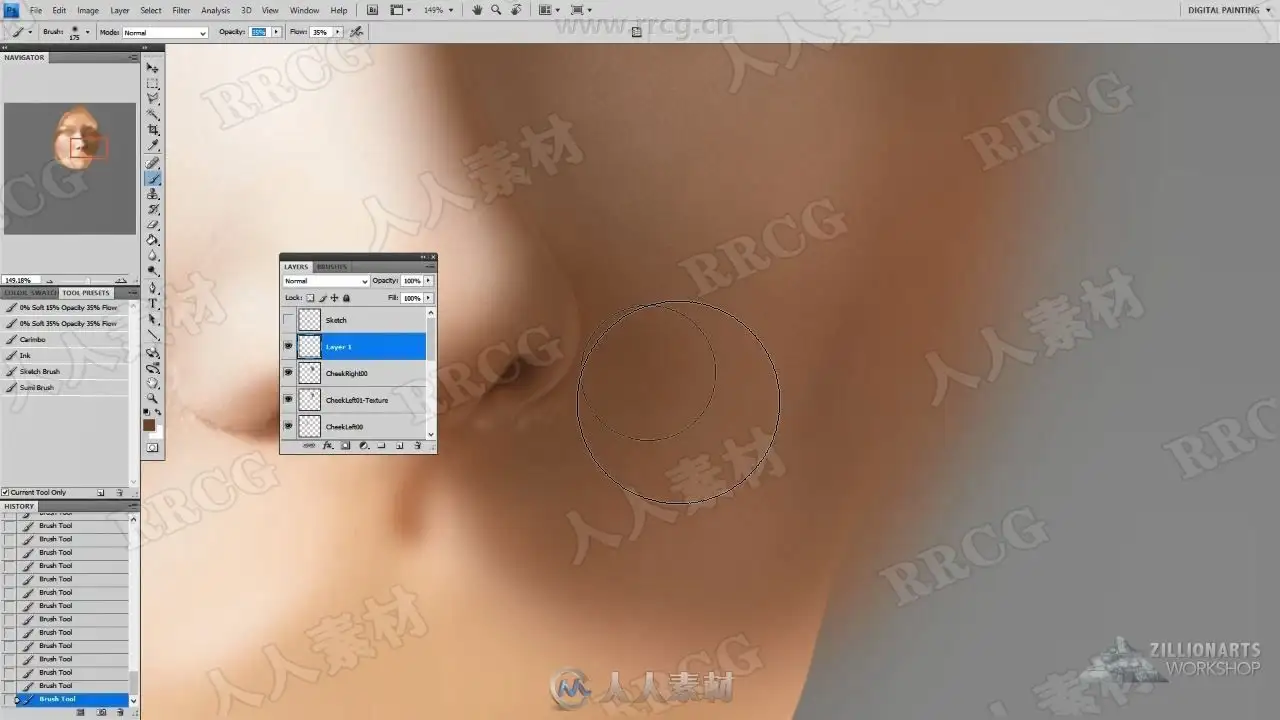The image size is (1280, 720).
Task: Create new tool preset icon
Action: (x=101, y=492)
